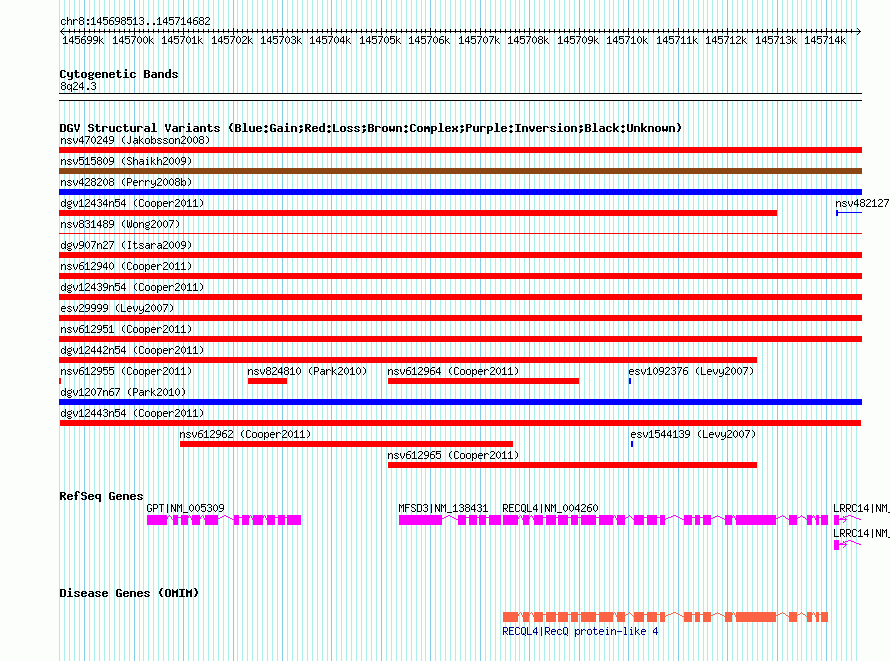890x661 pixels.
Task: Click the 145710k scale tick label
Action: [x=627, y=40]
